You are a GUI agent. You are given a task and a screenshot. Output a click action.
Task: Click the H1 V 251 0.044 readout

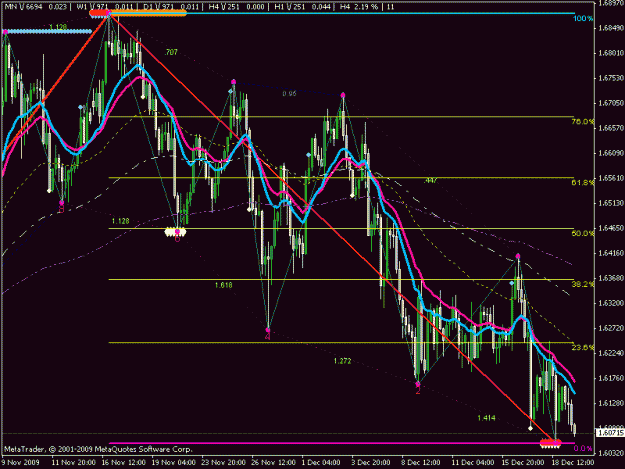[x=303, y=7]
